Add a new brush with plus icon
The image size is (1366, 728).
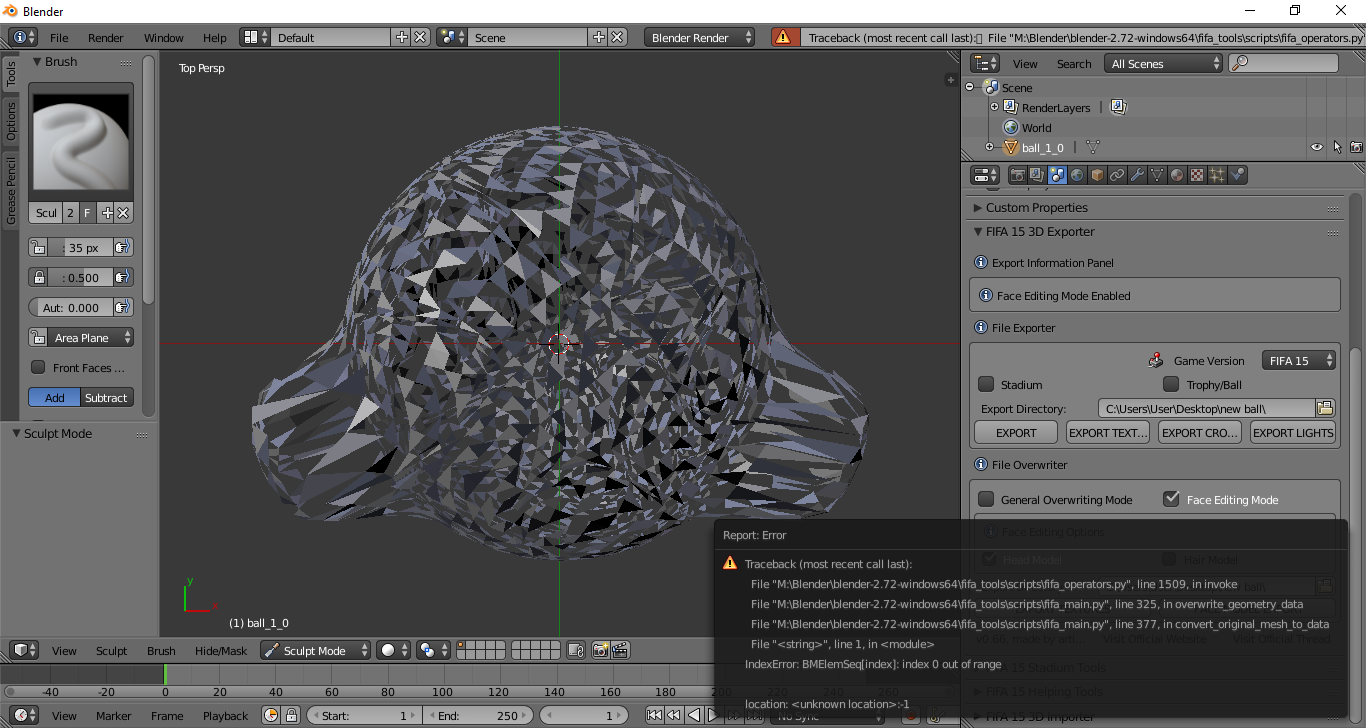point(107,213)
